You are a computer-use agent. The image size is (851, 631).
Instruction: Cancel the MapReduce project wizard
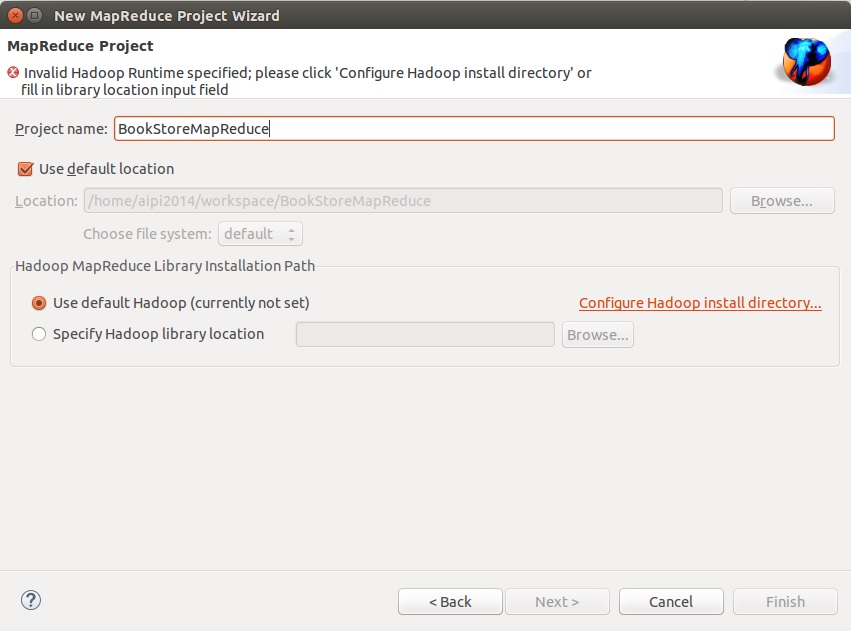[671, 602]
